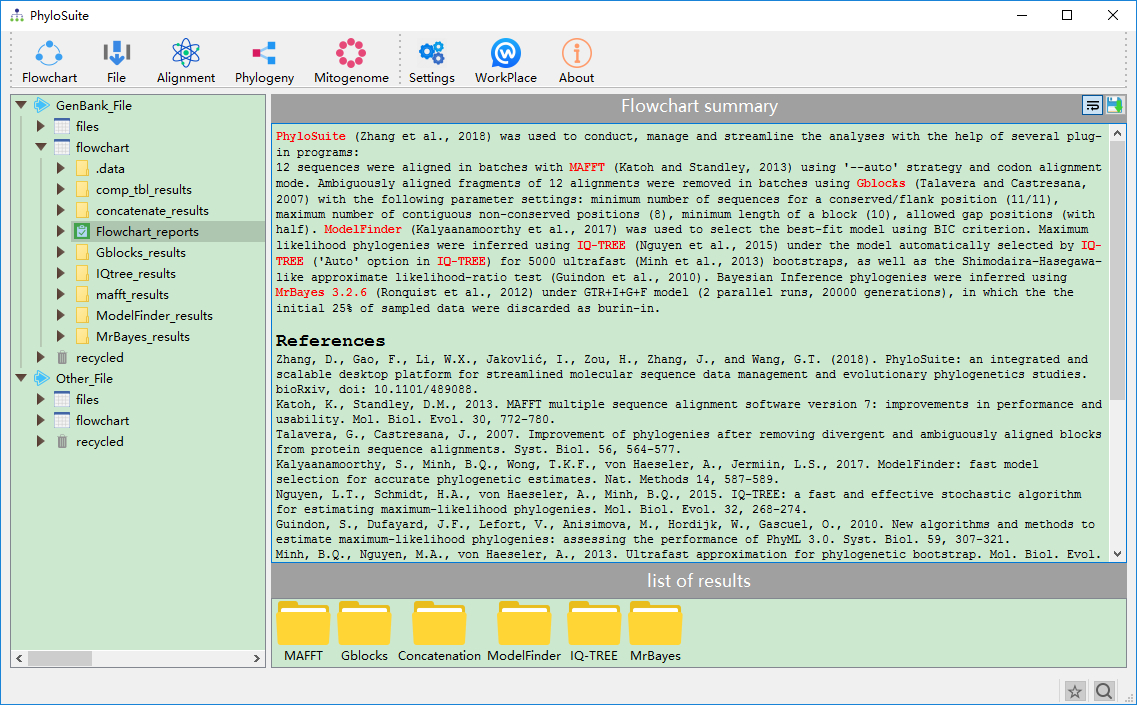Click the summary vertical scrollbar thumb
This screenshot has height=705, width=1137.
pyautogui.click(x=1117, y=271)
